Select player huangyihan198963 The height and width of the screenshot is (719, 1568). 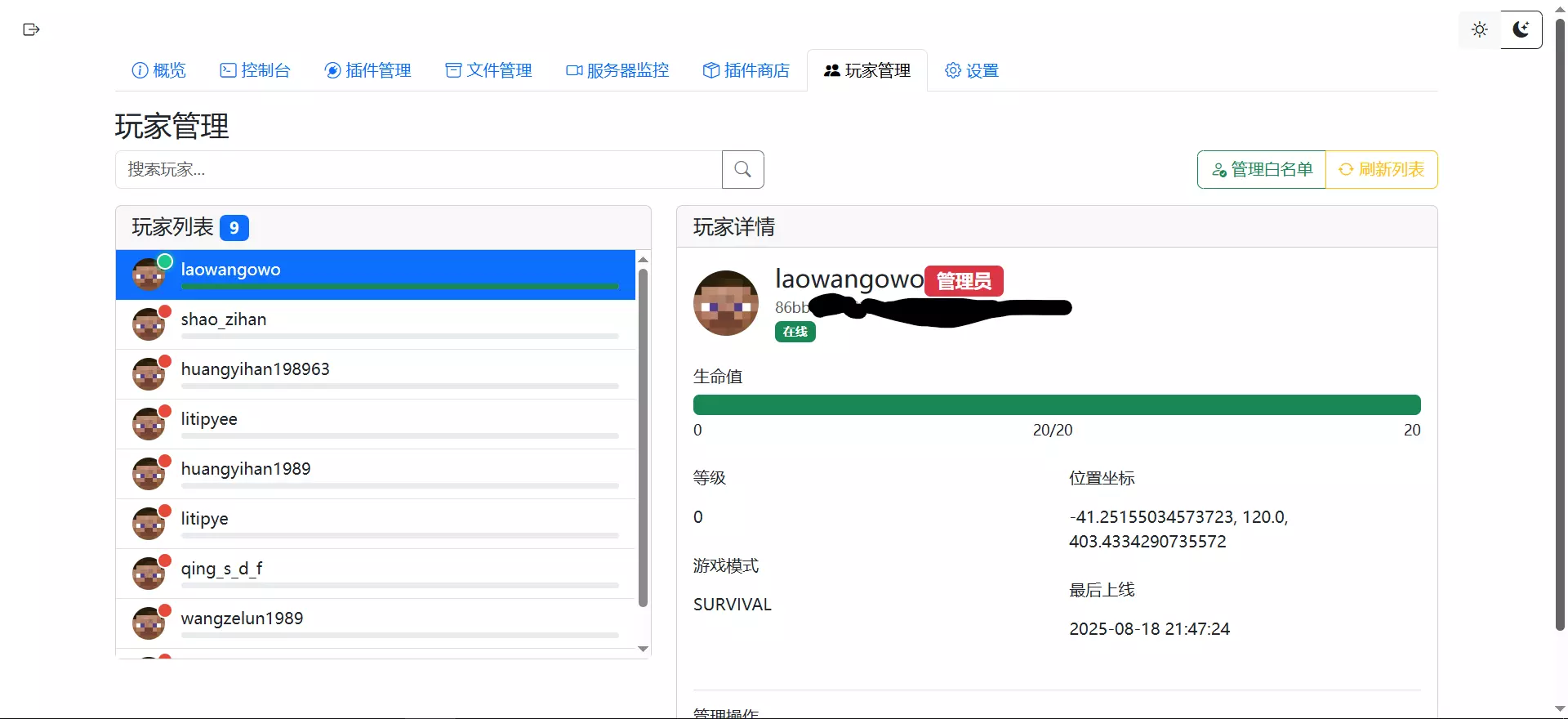376,374
